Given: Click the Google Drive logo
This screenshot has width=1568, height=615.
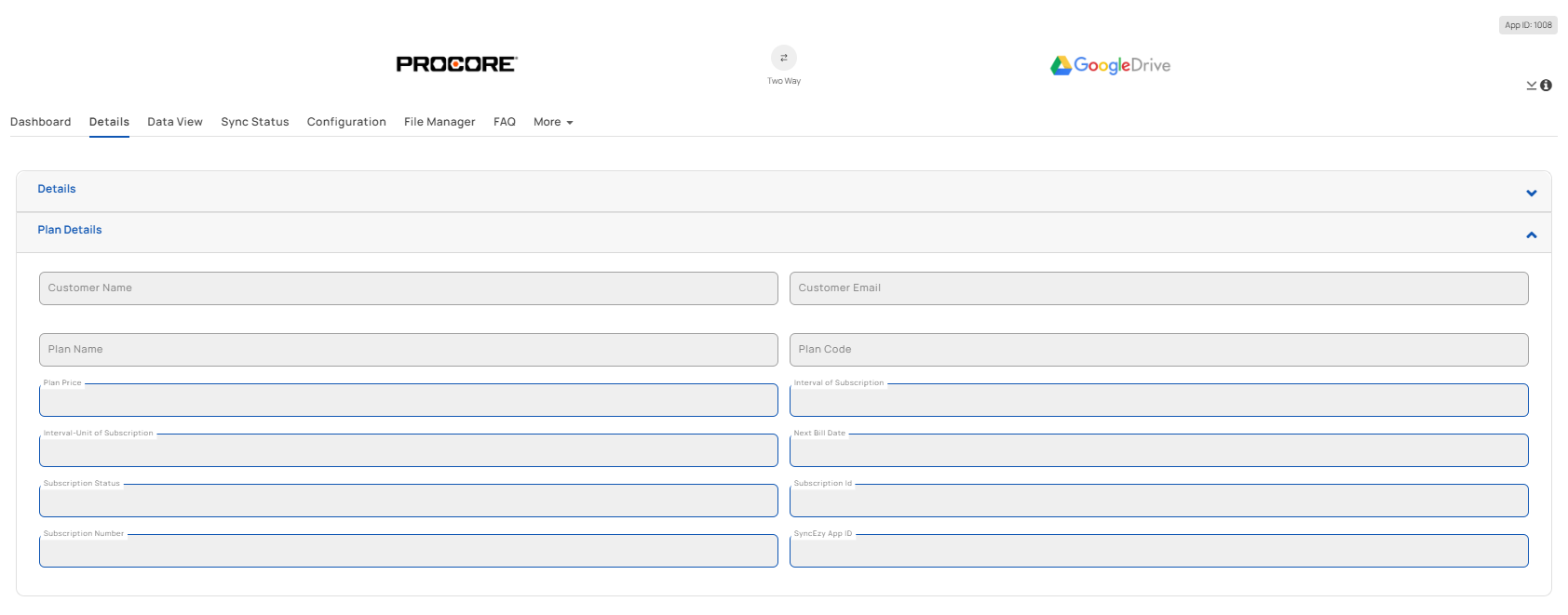Looking at the screenshot, I should [1110, 65].
